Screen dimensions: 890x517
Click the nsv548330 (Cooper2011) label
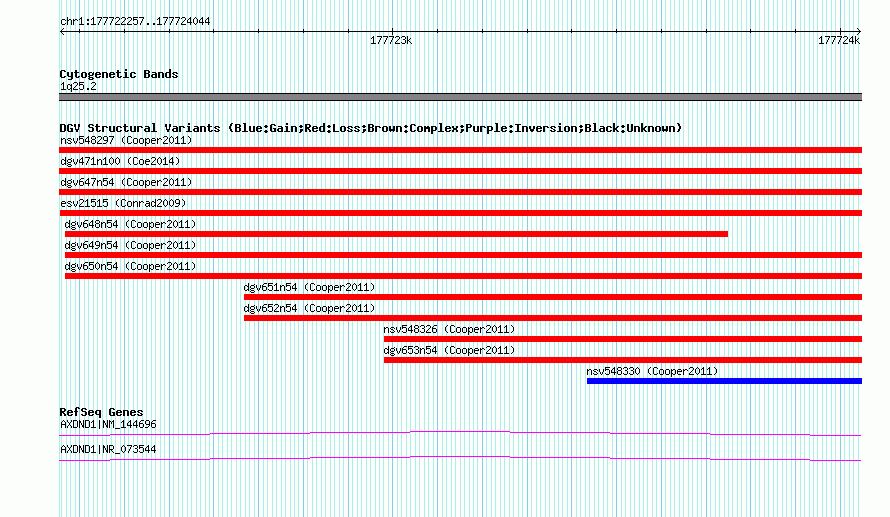pyautogui.click(x=652, y=371)
